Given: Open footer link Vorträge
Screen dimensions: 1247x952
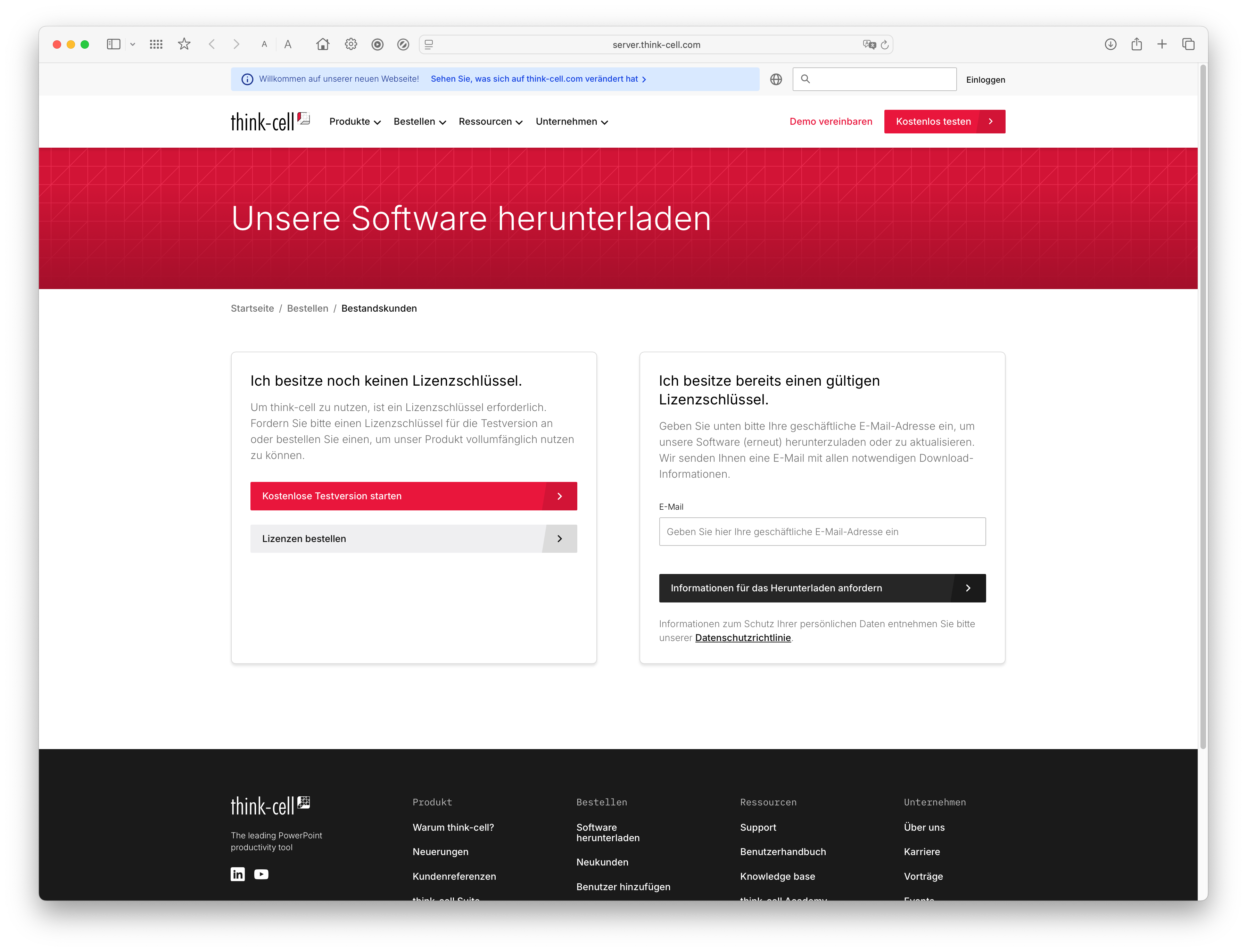Looking at the screenshot, I should [x=924, y=876].
